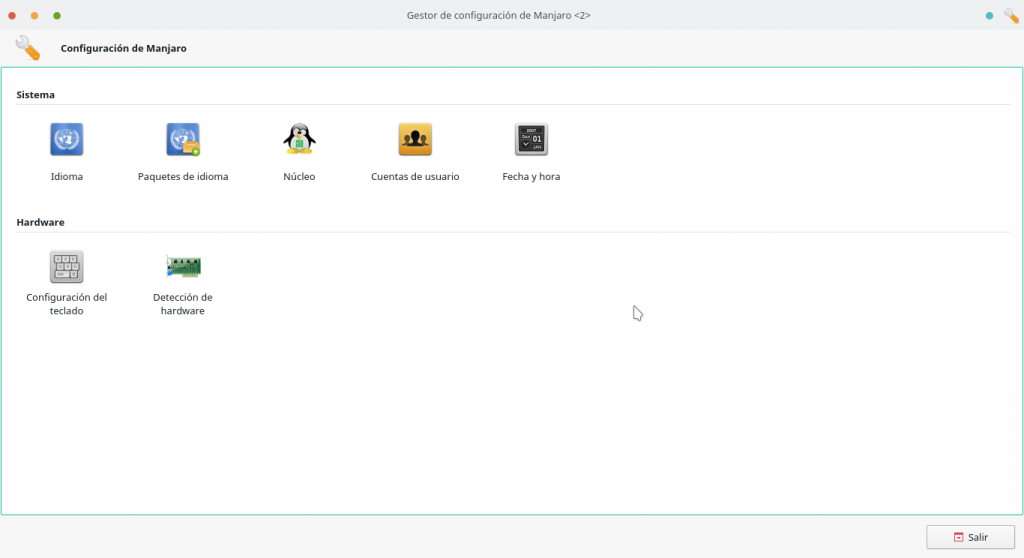Image resolution: width=1024 pixels, height=558 pixels.
Task: Open the Idioma language settings icon
Action: (x=67, y=139)
